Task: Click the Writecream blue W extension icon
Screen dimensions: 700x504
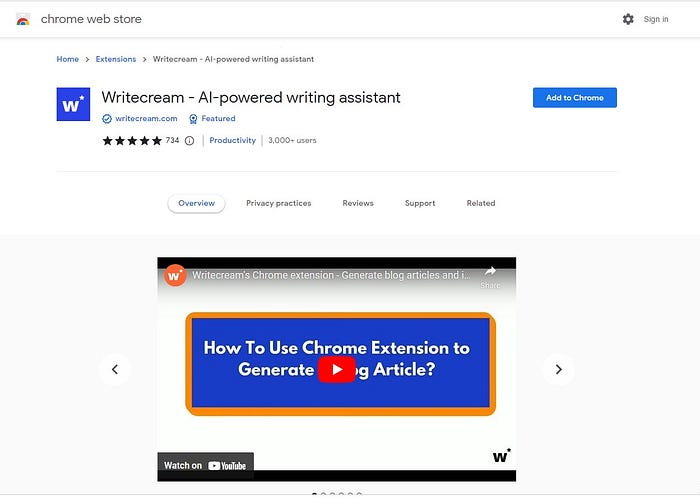Action: pos(73,104)
